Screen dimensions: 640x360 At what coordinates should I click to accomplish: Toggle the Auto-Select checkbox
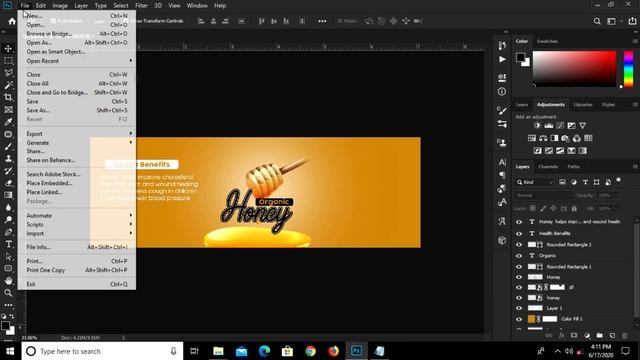(x=53, y=21)
